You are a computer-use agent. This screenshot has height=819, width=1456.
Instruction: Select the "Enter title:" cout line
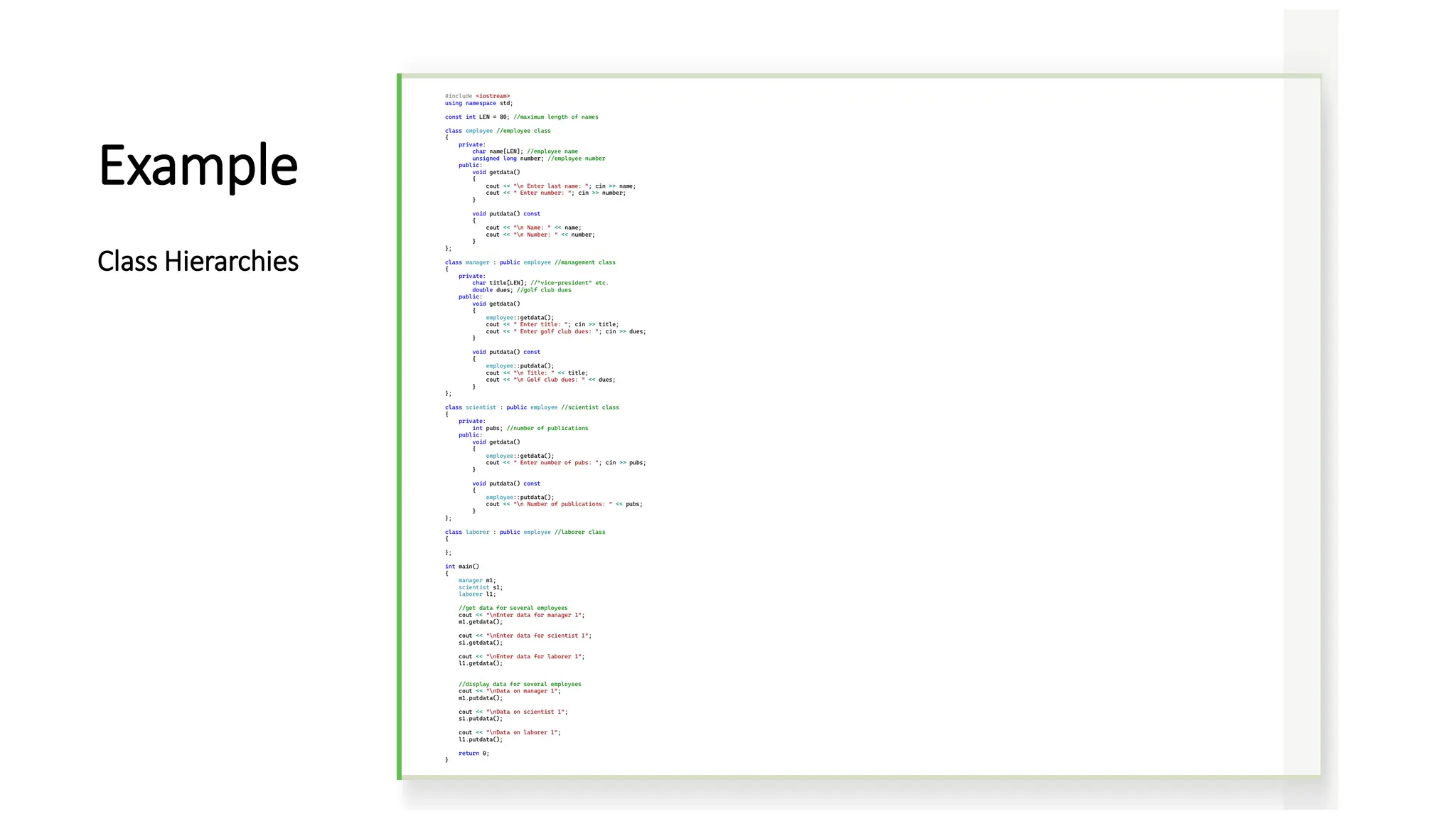click(552, 324)
